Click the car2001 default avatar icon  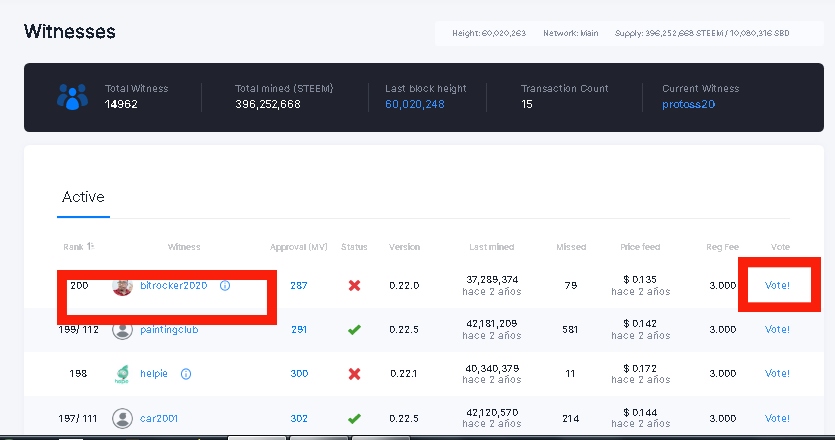click(x=122, y=418)
